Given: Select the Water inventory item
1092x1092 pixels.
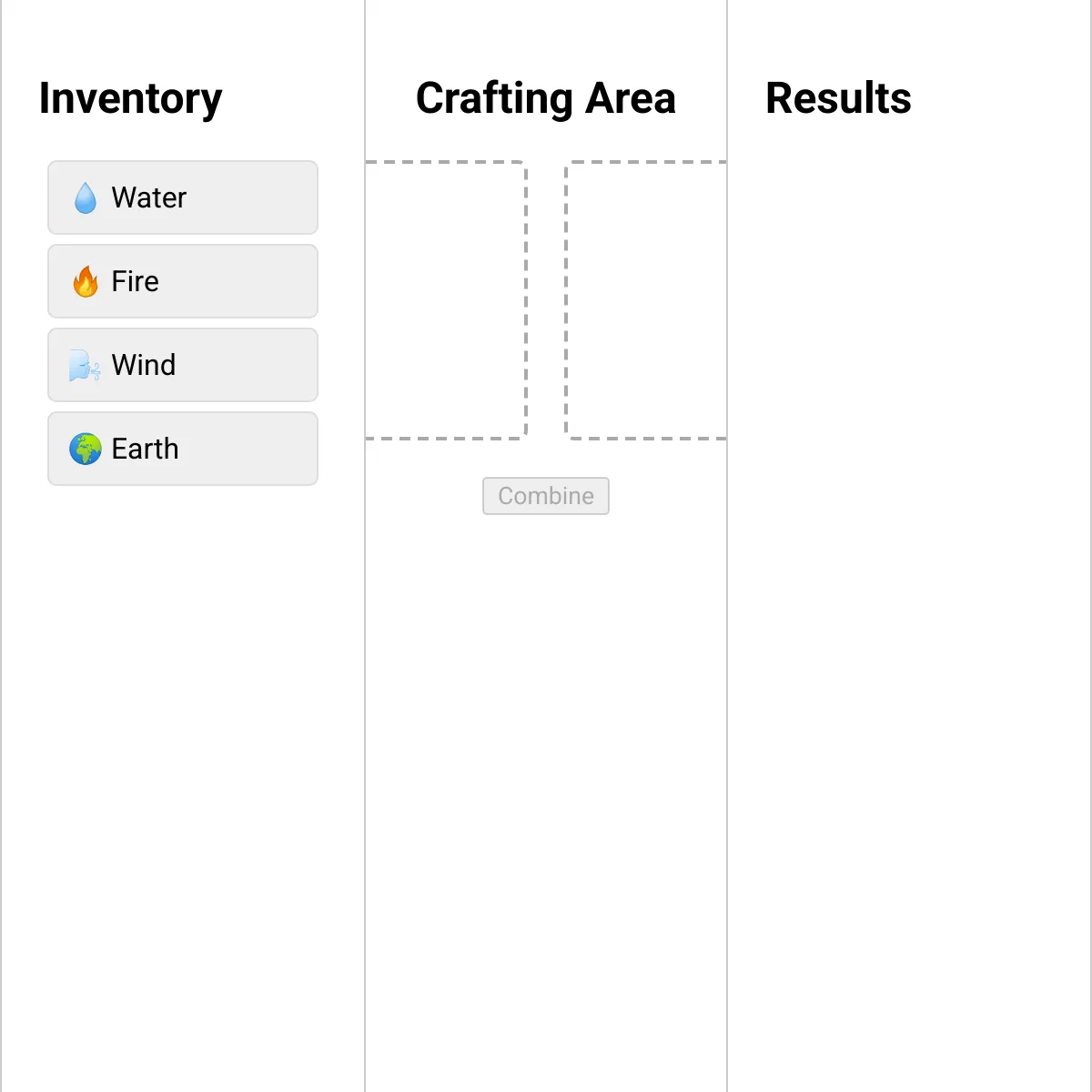Looking at the screenshot, I should pyautogui.click(x=183, y=197).
